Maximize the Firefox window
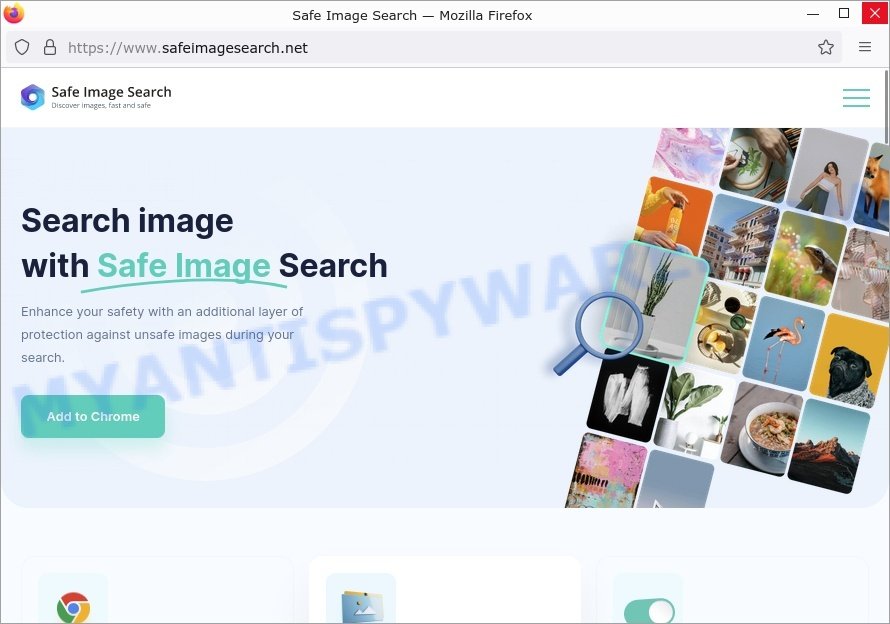This screenshot has width=890, height=624. (844, 13)
